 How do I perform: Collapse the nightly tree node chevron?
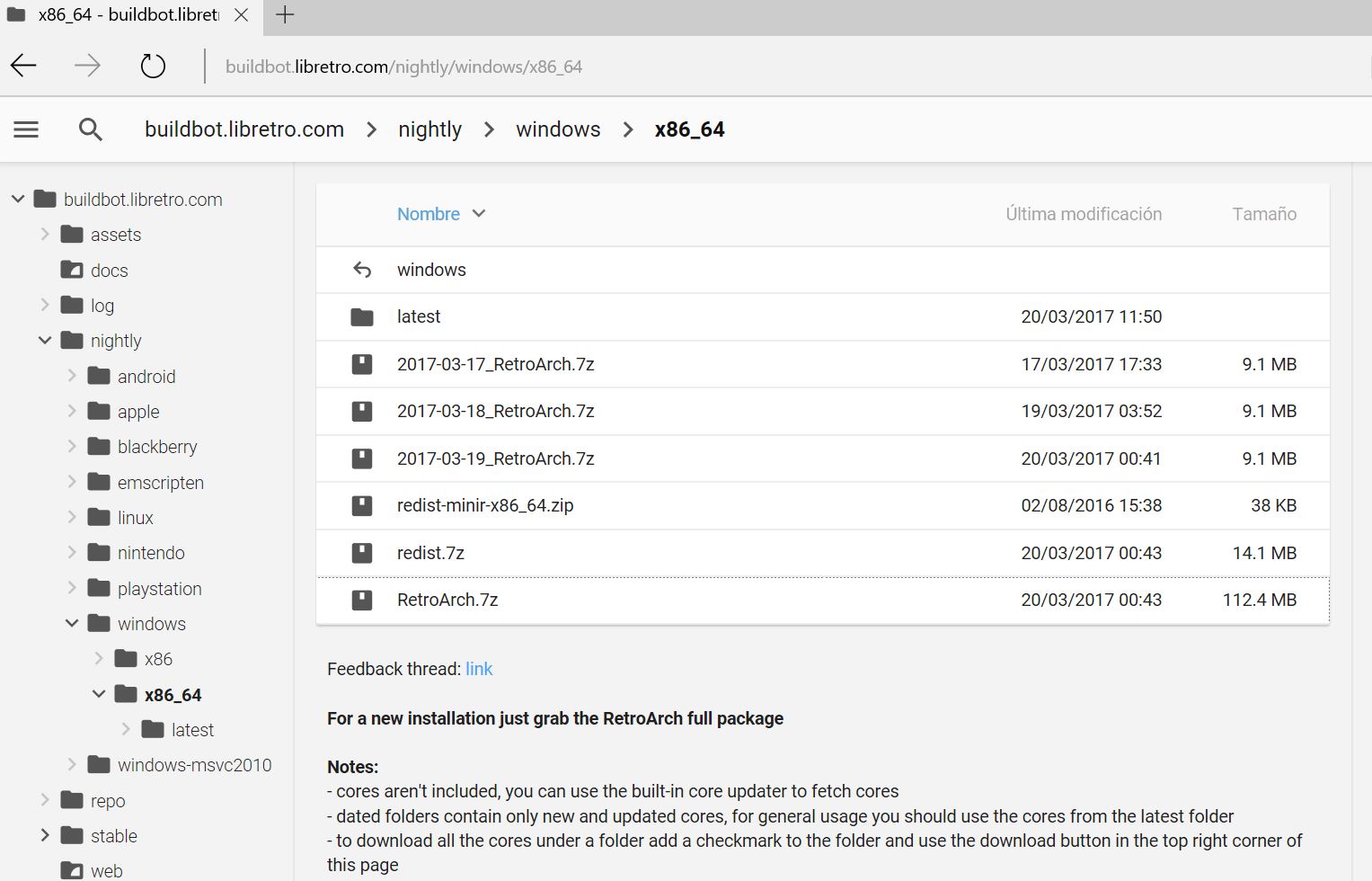pos(45,340)
